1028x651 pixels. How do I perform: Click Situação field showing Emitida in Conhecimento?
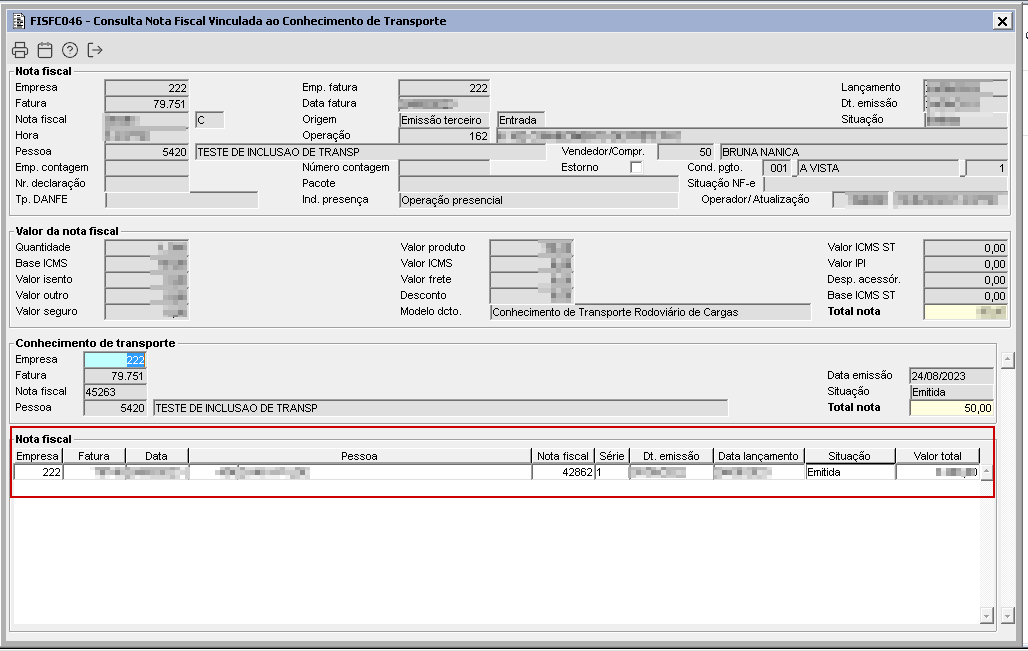point(951,392)
